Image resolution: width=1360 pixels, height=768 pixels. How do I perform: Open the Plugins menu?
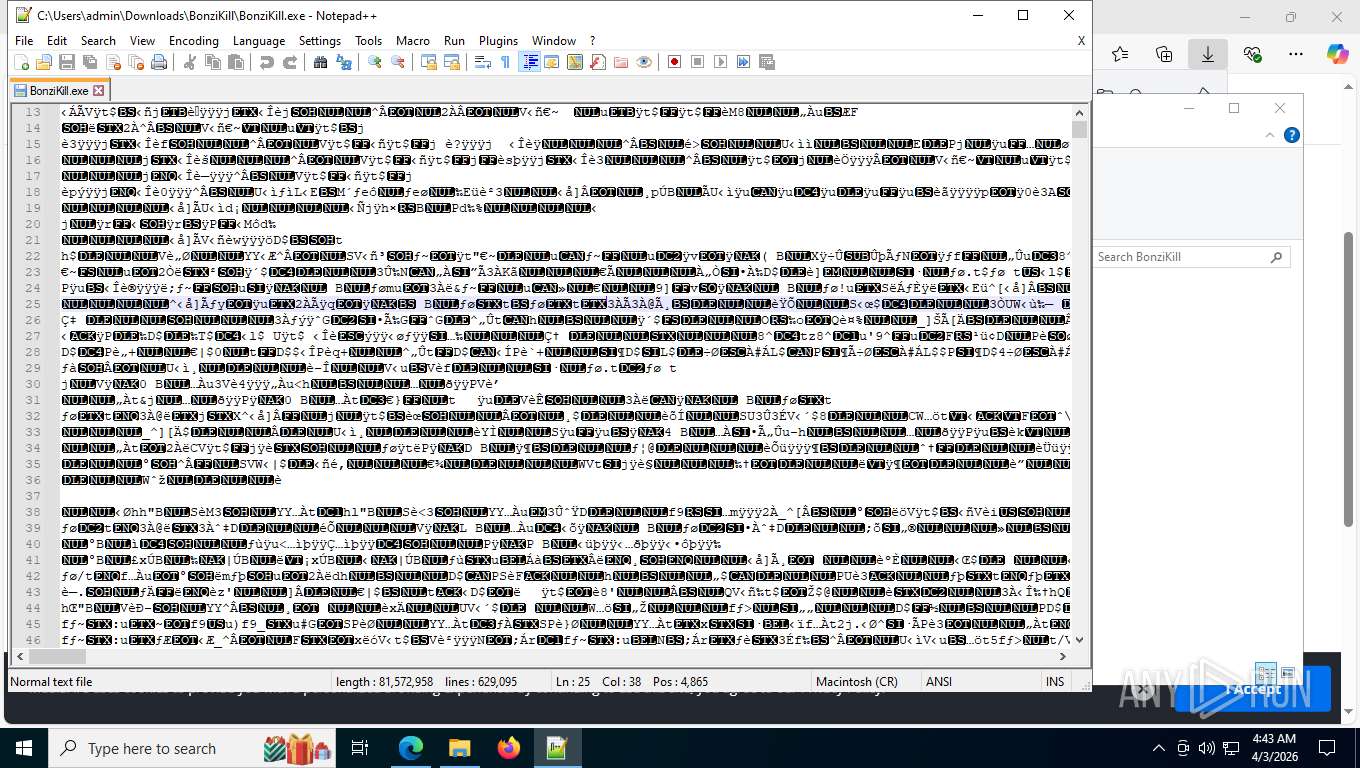[498, 40]
